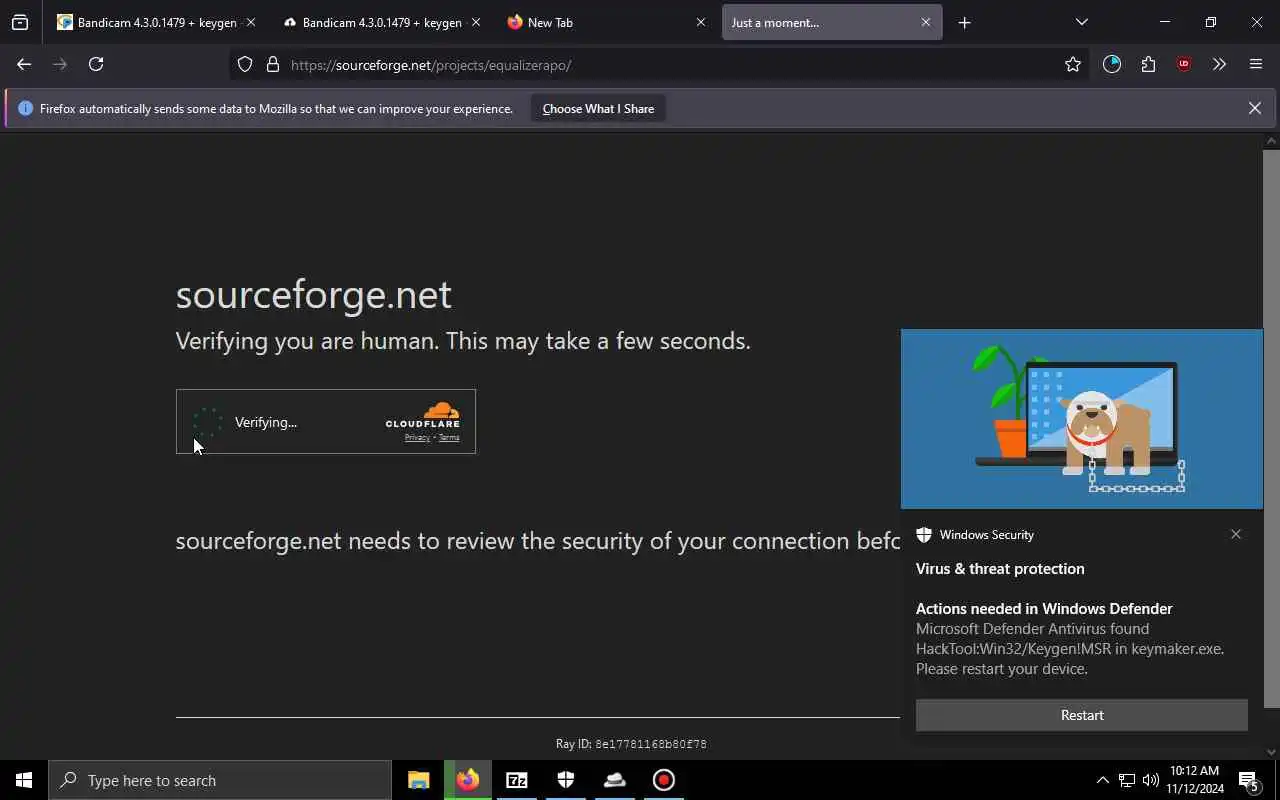The height and width of the screenshot is (800, 1280).
Task: Expand the list all tabs dropdown
Action: [1081, 22]
